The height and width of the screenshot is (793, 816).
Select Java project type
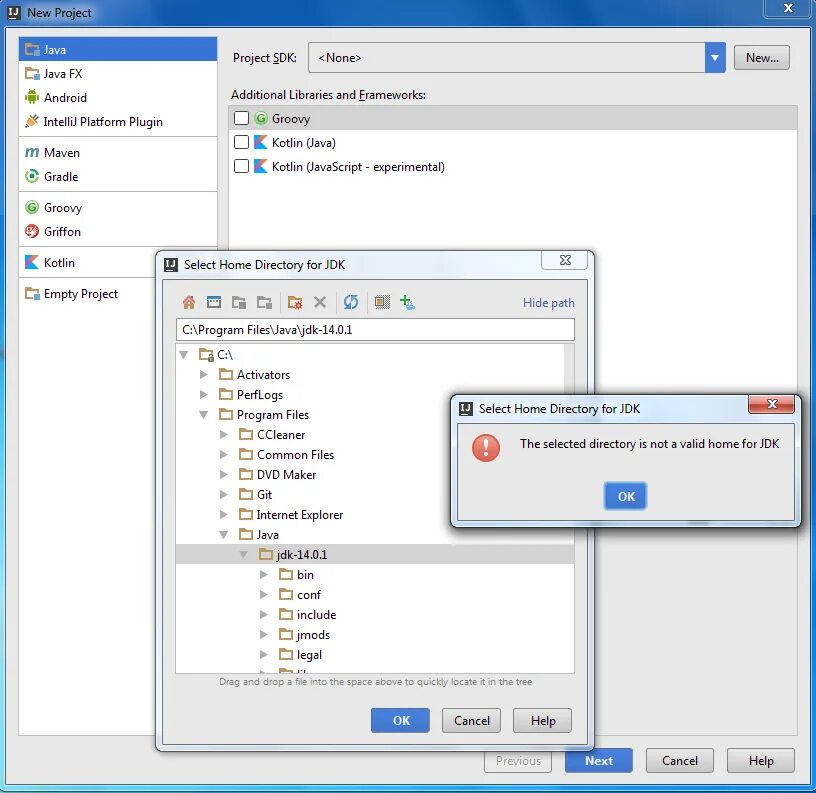coord(118,49)
